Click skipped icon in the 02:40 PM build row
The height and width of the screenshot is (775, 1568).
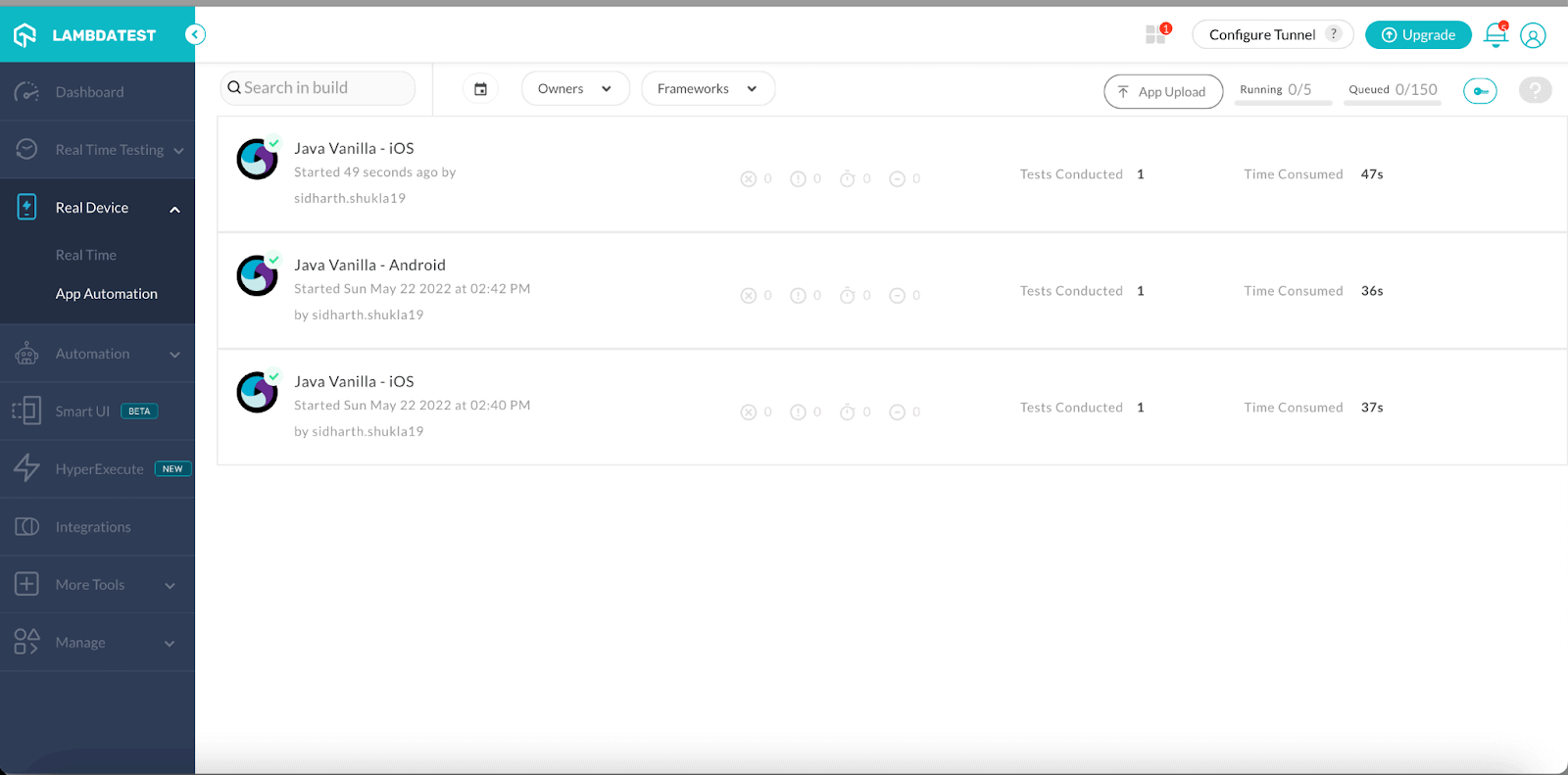[897, 412]
